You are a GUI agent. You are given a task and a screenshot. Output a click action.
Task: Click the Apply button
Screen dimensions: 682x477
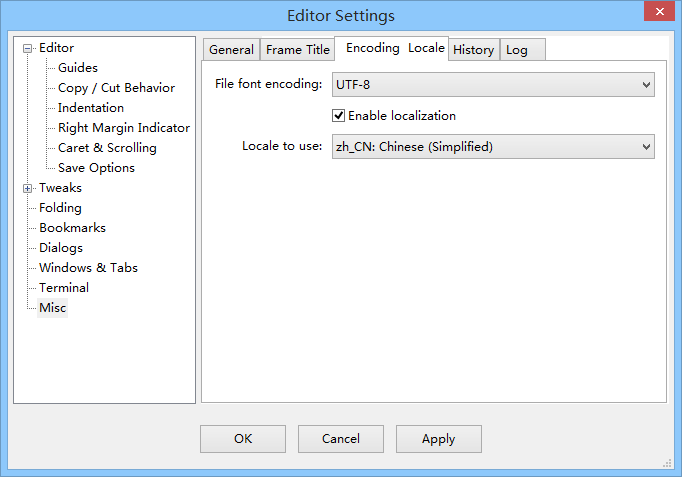click(x=438, y=439)
